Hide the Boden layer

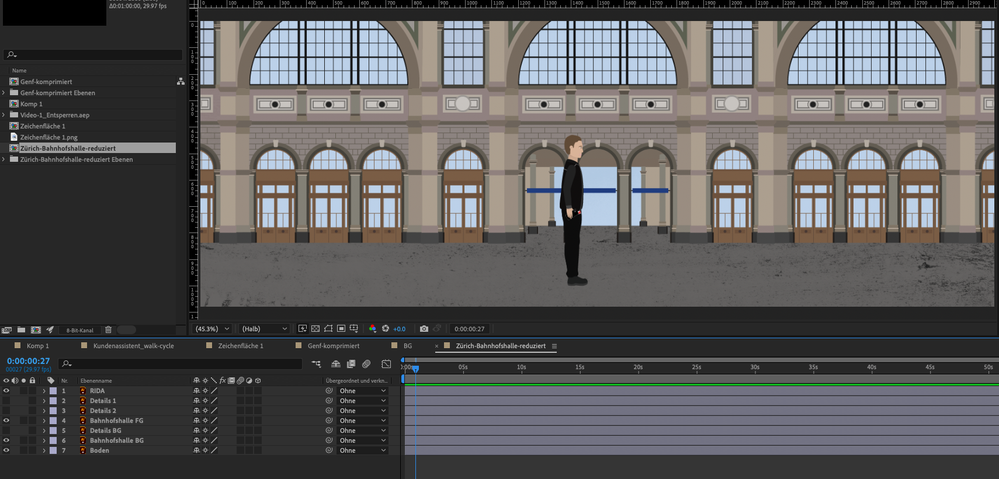7,451
